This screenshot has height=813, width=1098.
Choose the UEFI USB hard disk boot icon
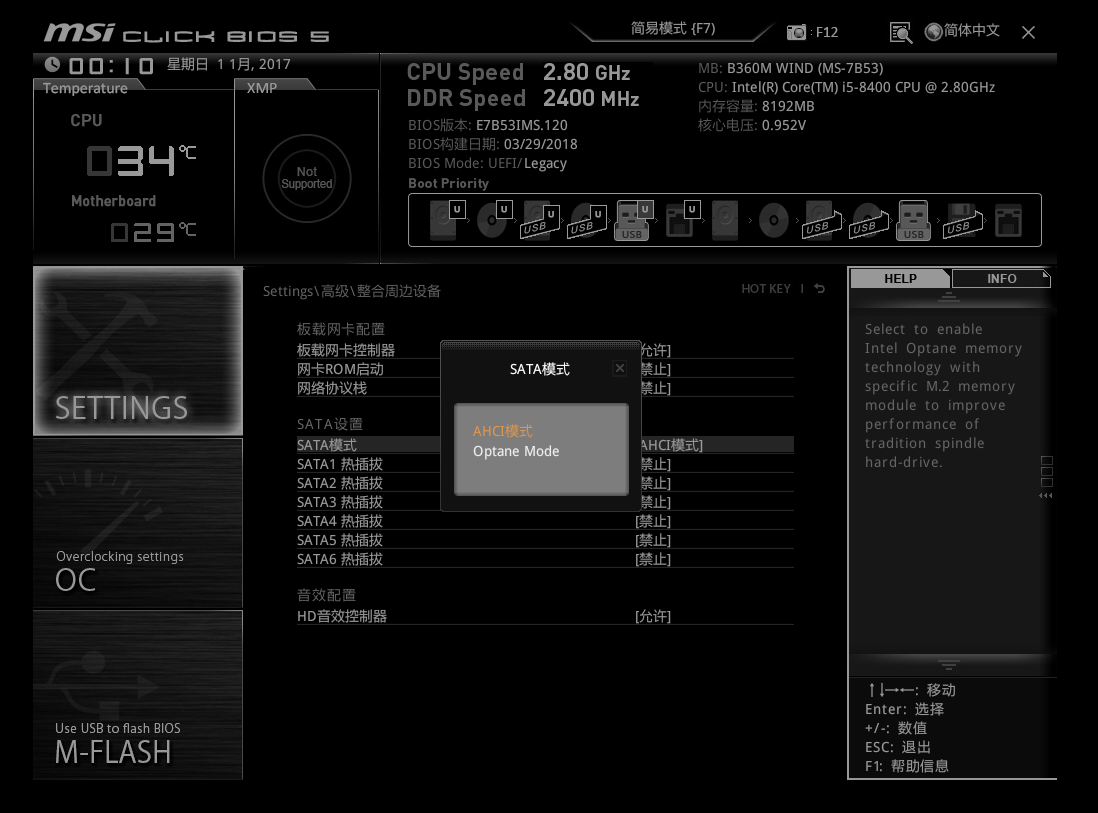tap(540, 221)
